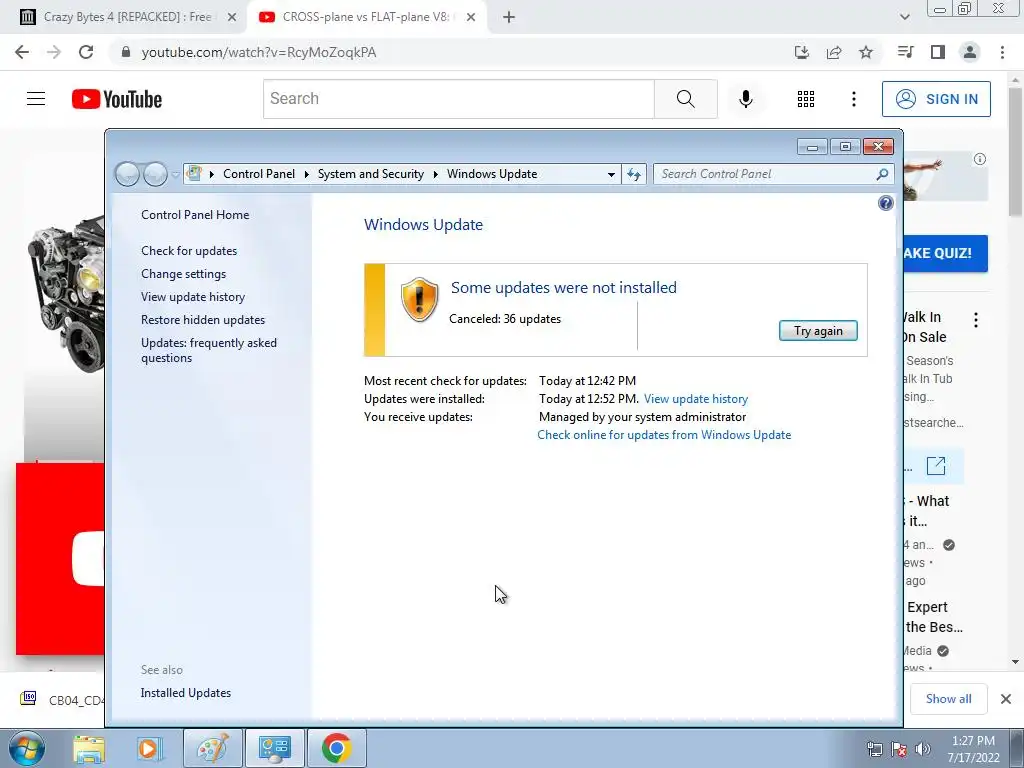Screen dimensions: 1024x768
Task: Open Chrome media control icon
Action: click(905, 52)
